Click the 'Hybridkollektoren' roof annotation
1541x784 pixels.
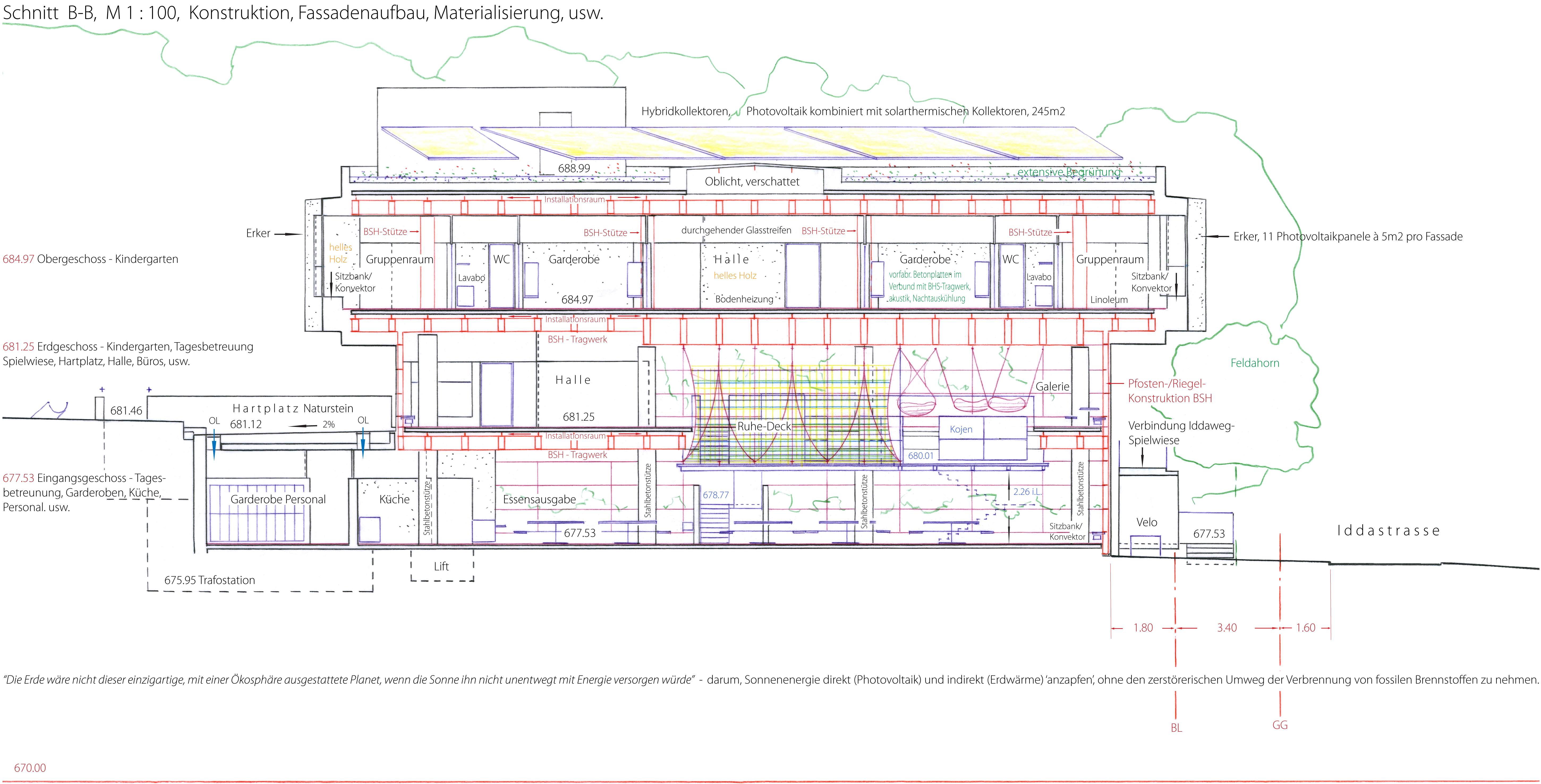pos(686,111)
